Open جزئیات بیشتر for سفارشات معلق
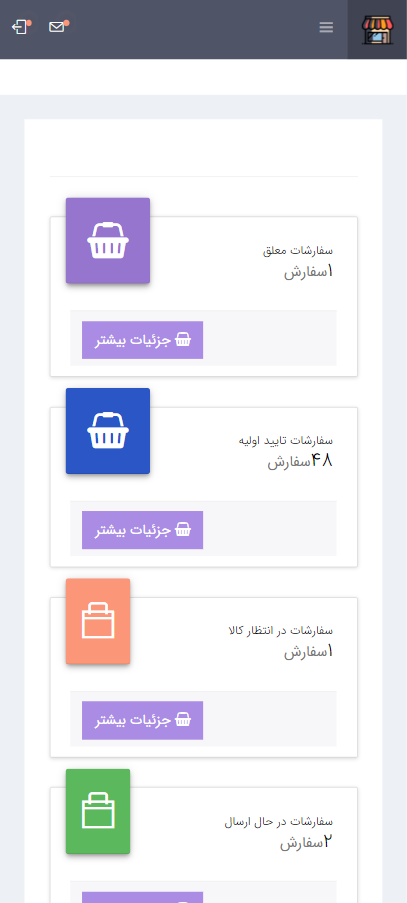The image size is (407, 903). tap(142, 340)
